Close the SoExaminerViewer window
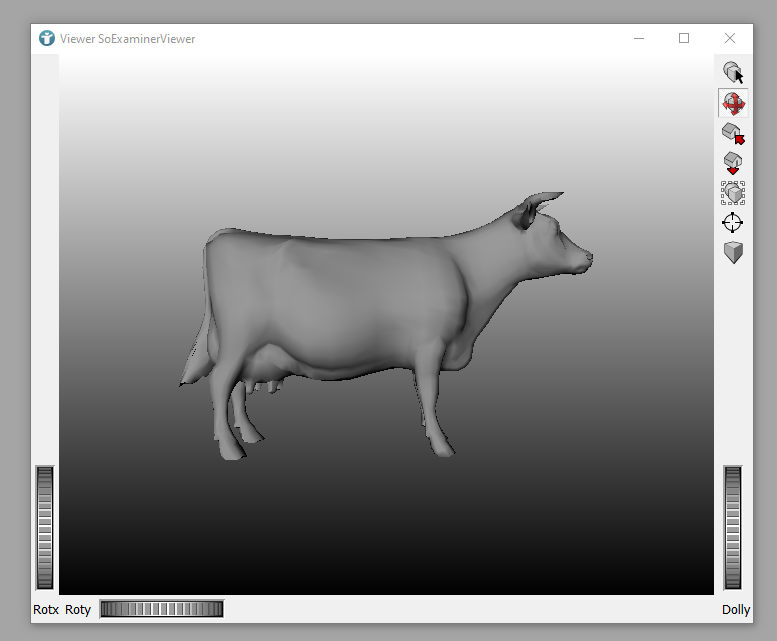 tap(730, 38)
